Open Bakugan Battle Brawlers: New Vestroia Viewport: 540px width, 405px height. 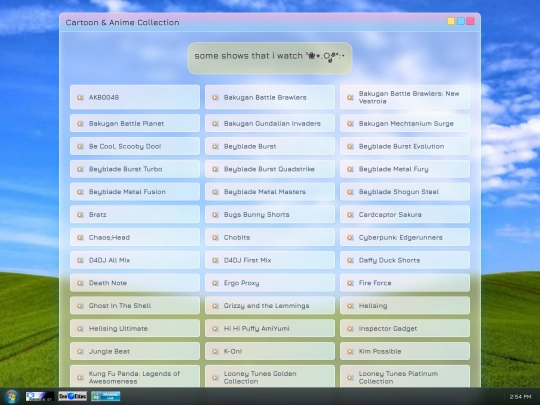coord(405,97)
